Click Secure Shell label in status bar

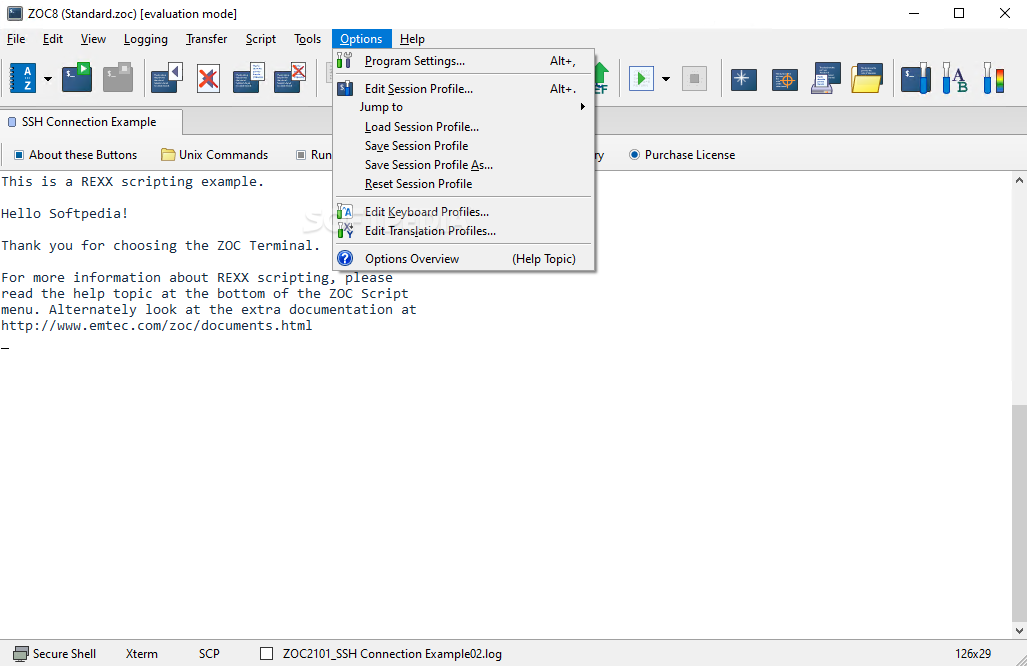64,654
